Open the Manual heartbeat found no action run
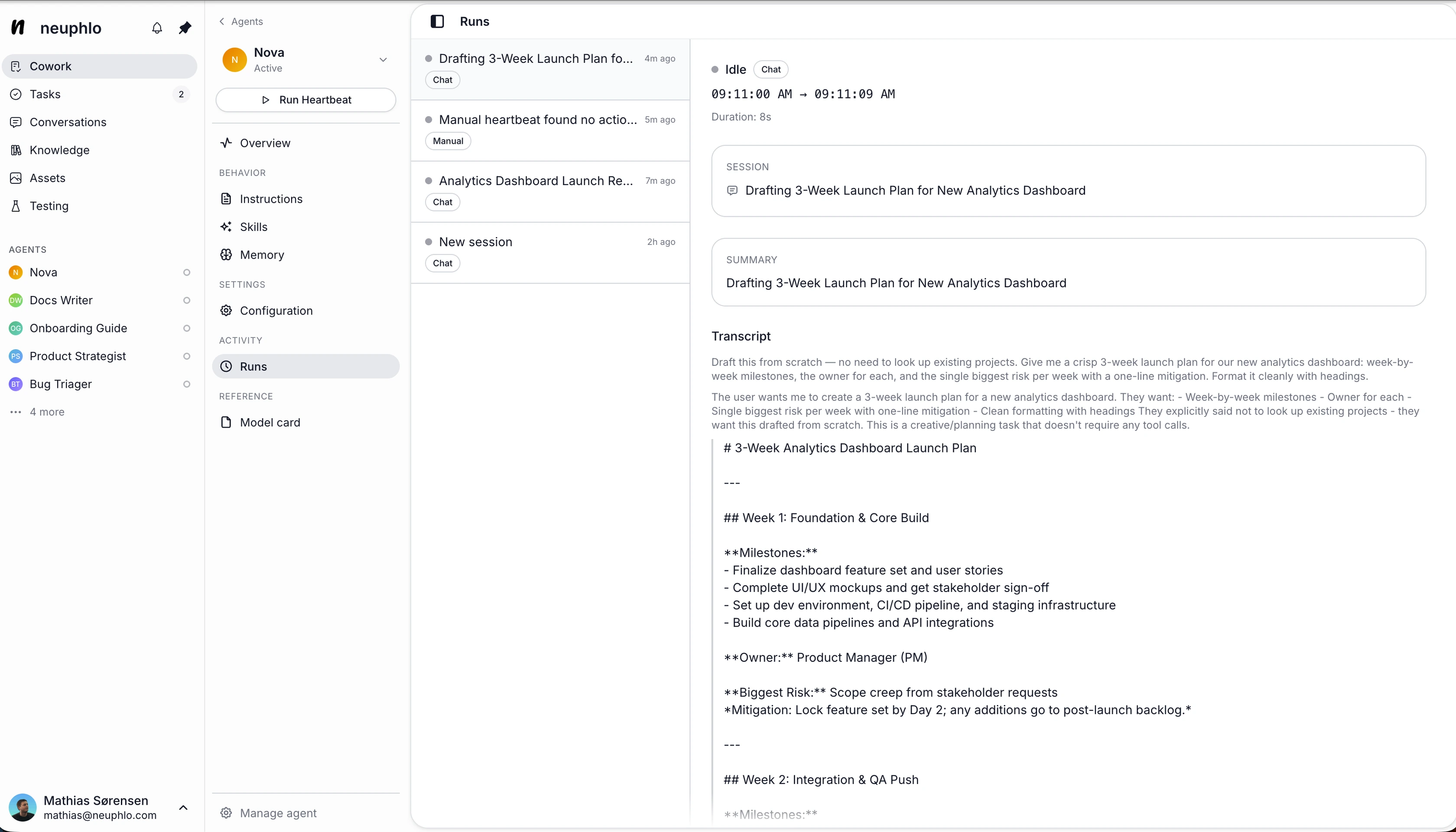Image resolution: width=1456 pixels, height=832 pixels. [x=550, y=131]
